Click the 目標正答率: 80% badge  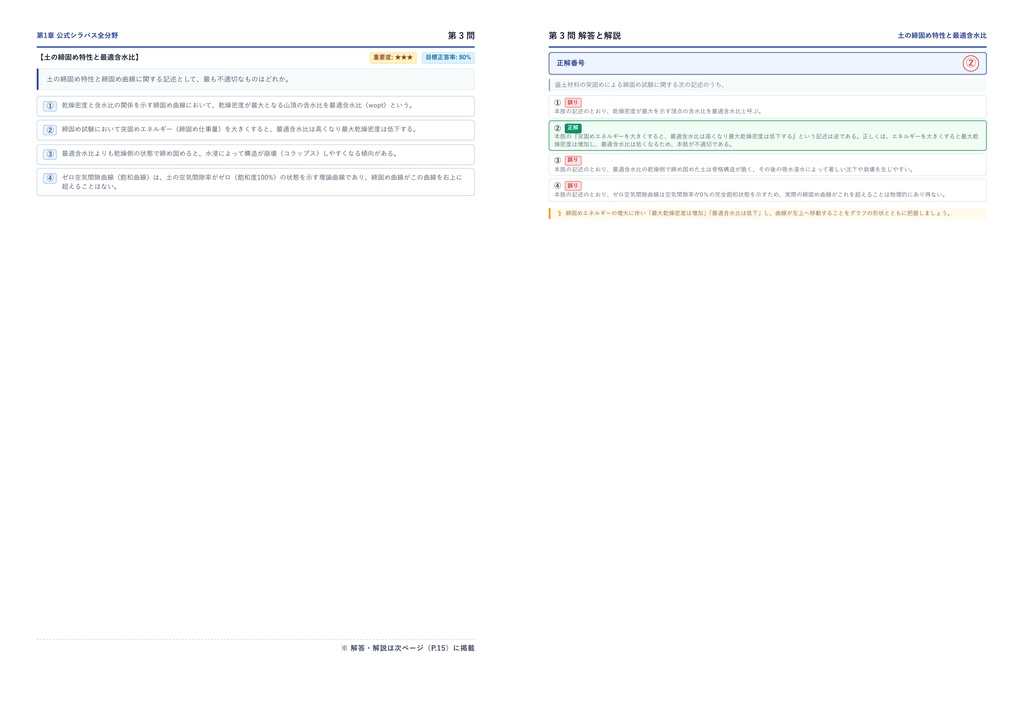click(448, 57)
